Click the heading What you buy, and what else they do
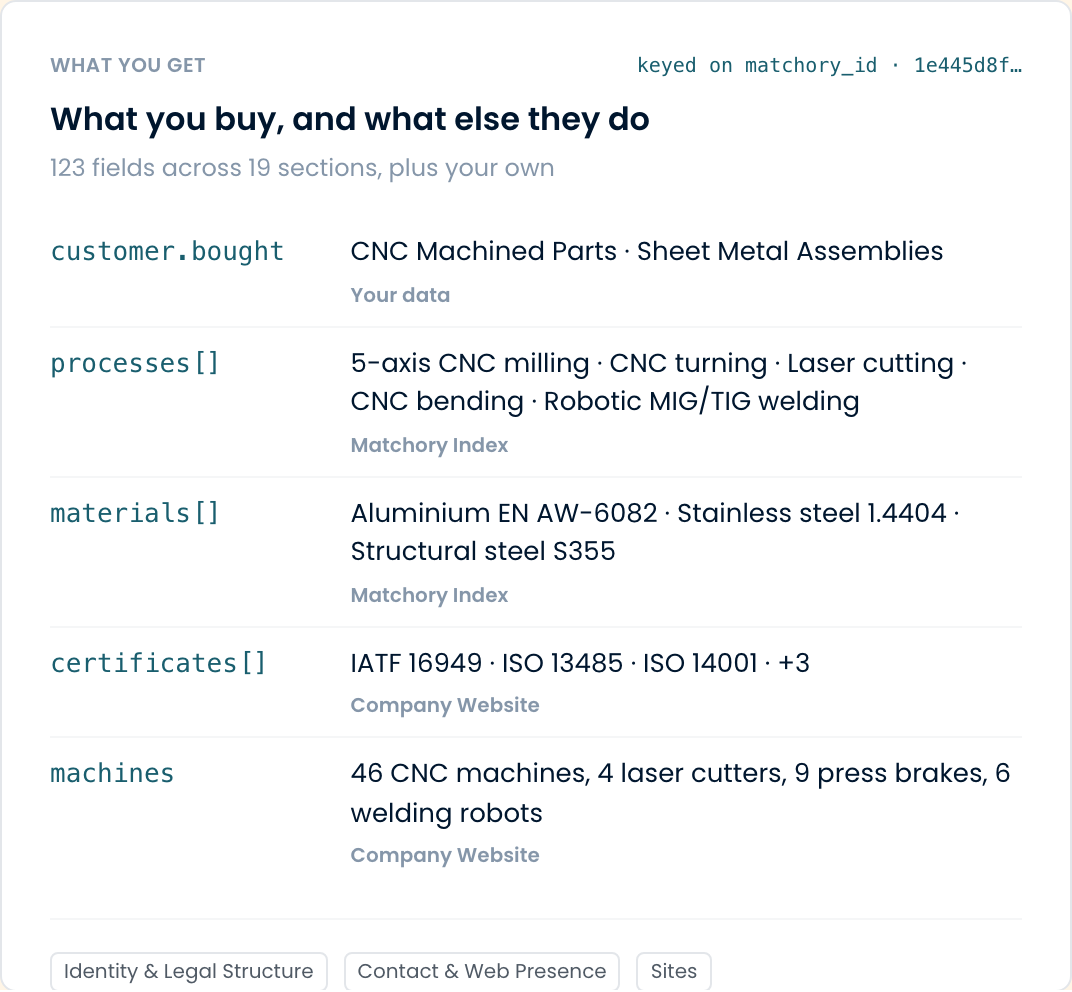 point(350,119)
